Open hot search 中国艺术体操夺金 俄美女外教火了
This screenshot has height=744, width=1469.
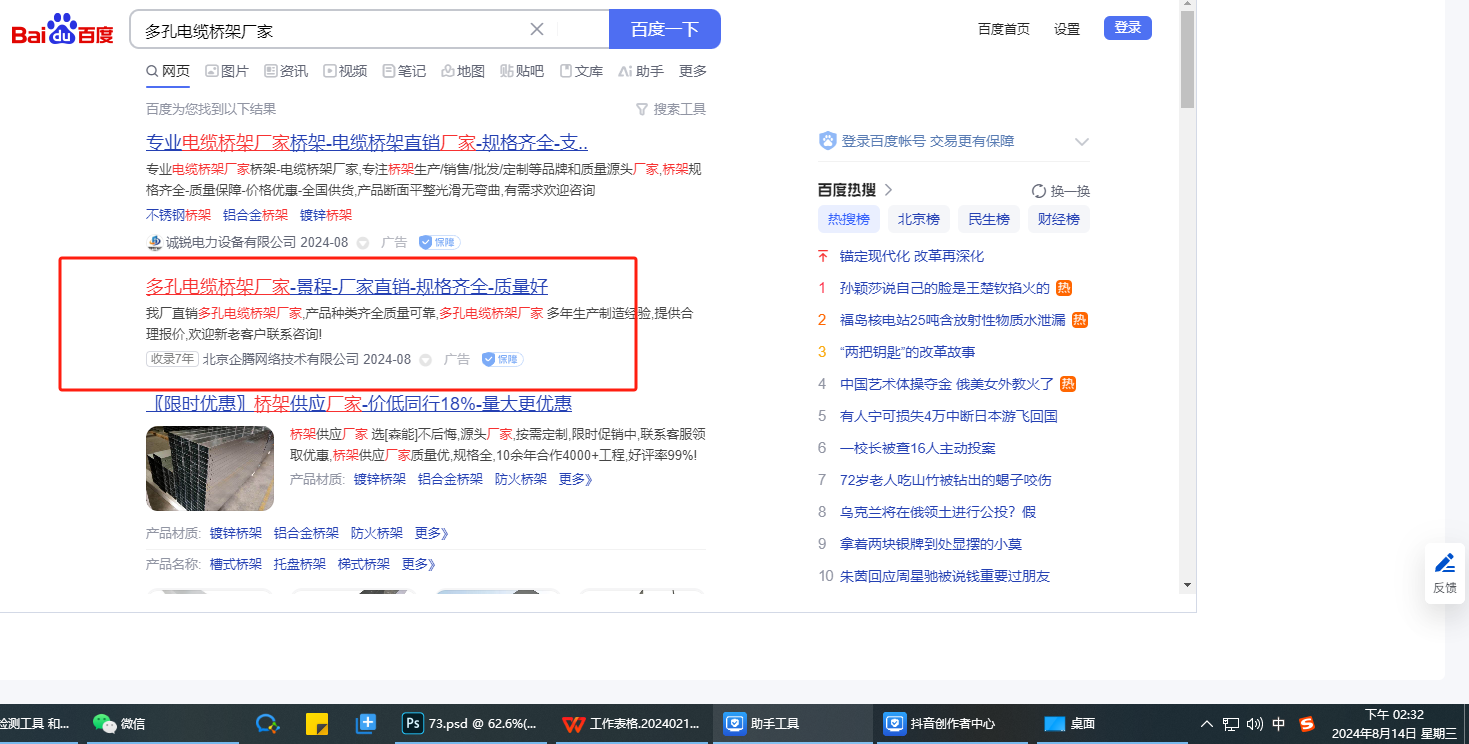[947, 384]
